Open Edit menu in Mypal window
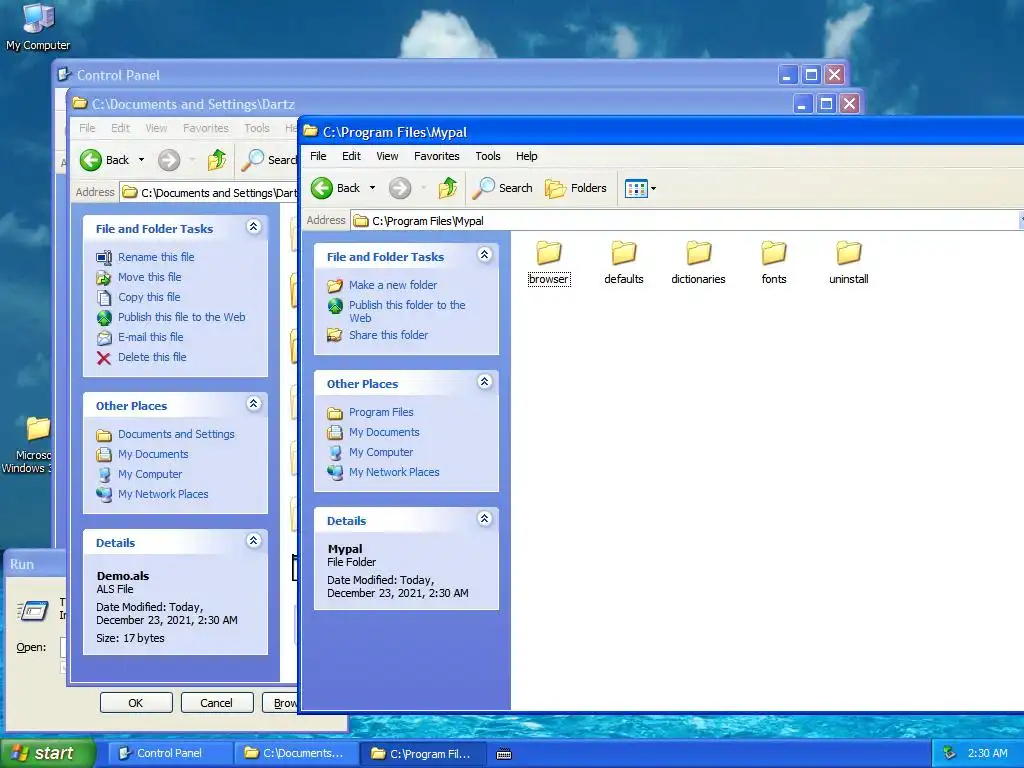The height and width of the screenshot is (768, 1024). point(351,156)
